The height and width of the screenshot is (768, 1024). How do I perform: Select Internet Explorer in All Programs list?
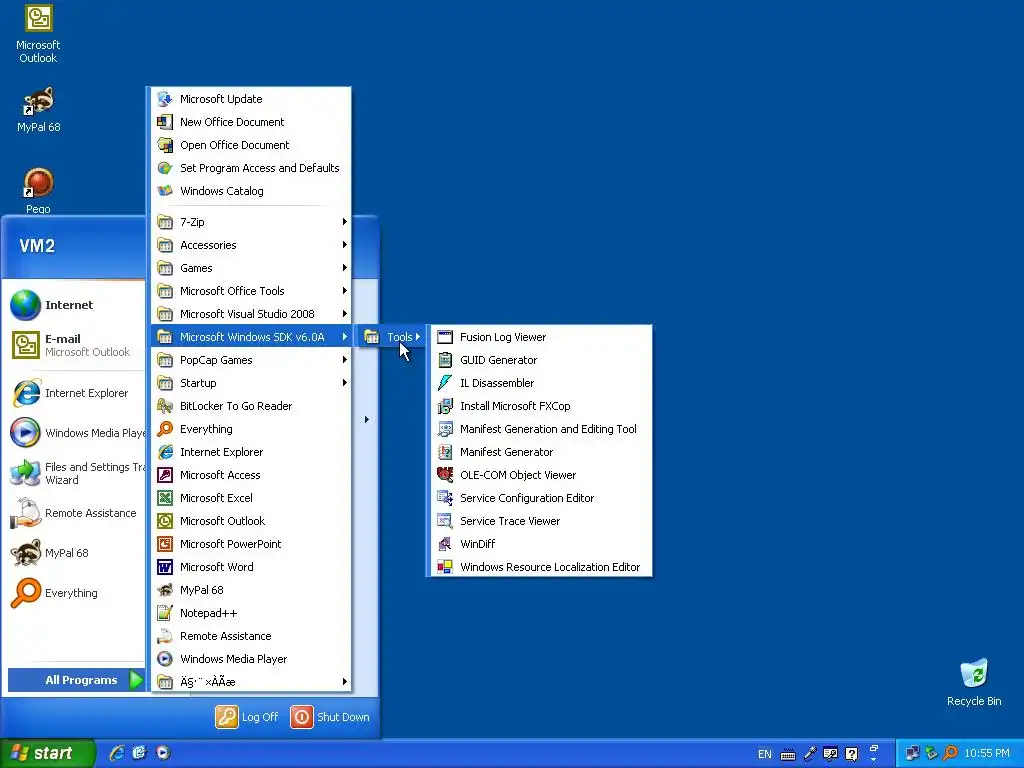251,452
